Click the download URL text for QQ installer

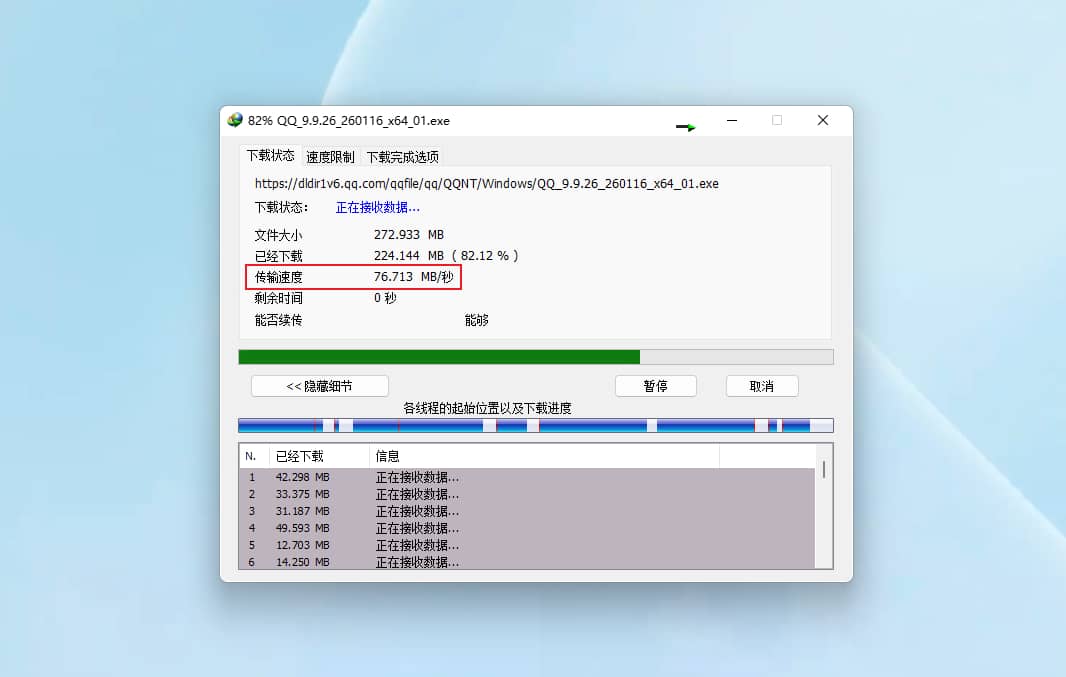[484, 183]
